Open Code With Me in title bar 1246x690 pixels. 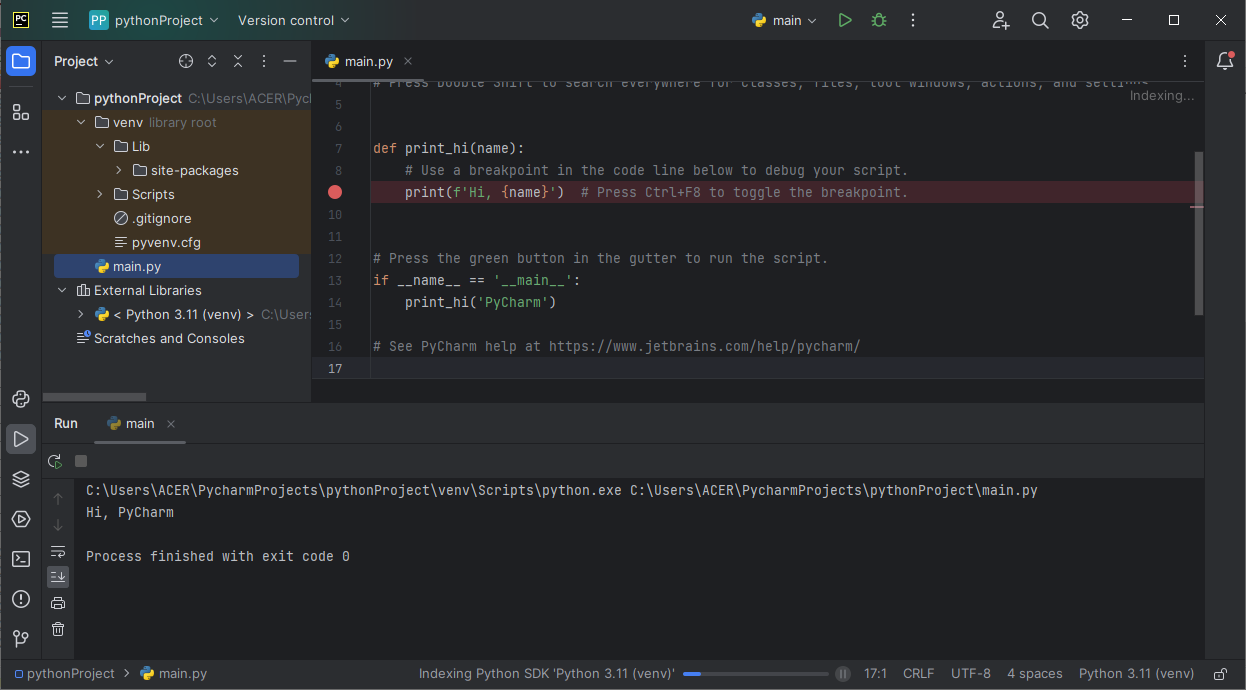1001,20
